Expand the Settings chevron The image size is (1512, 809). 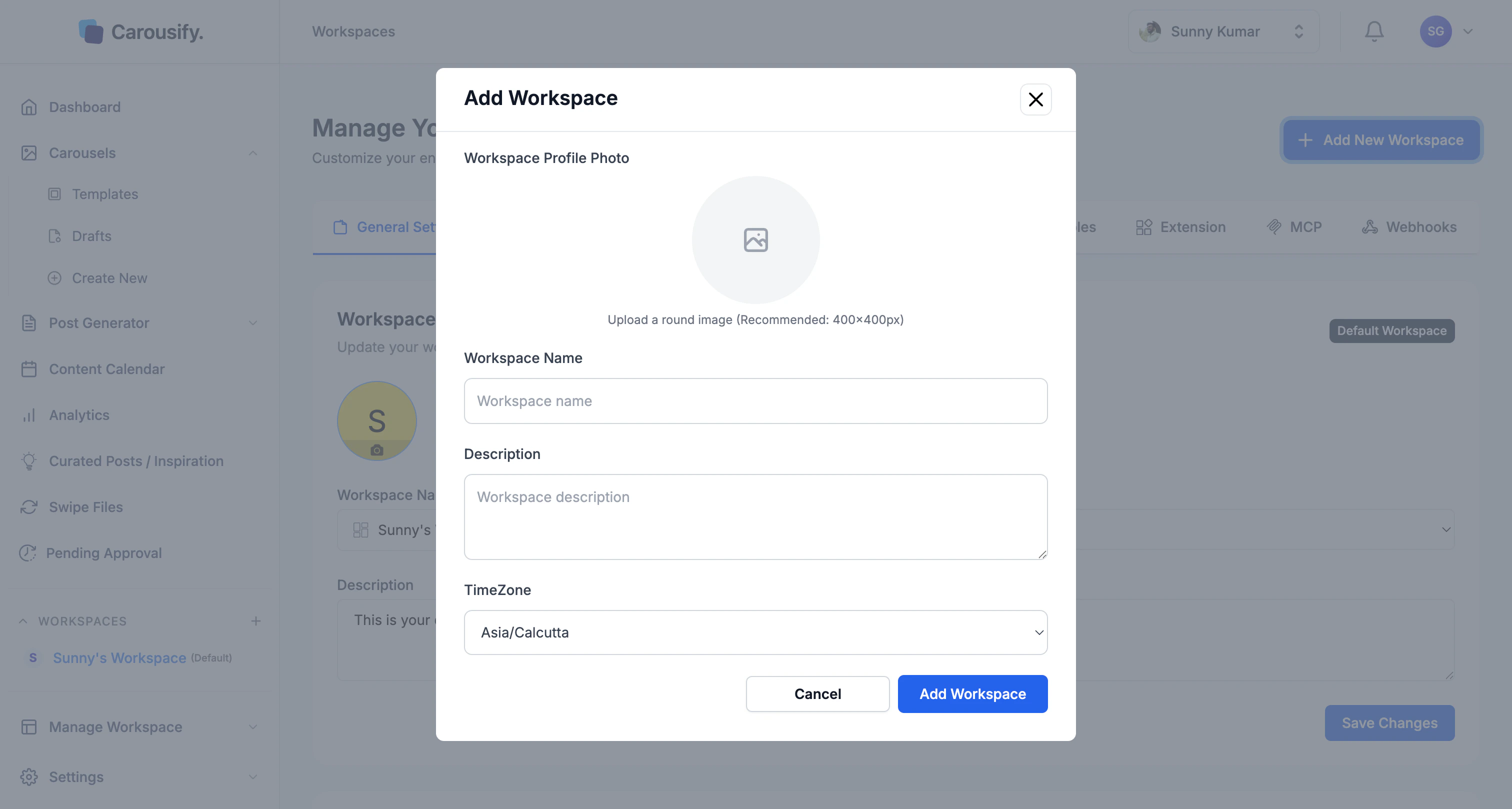[253, 776]
